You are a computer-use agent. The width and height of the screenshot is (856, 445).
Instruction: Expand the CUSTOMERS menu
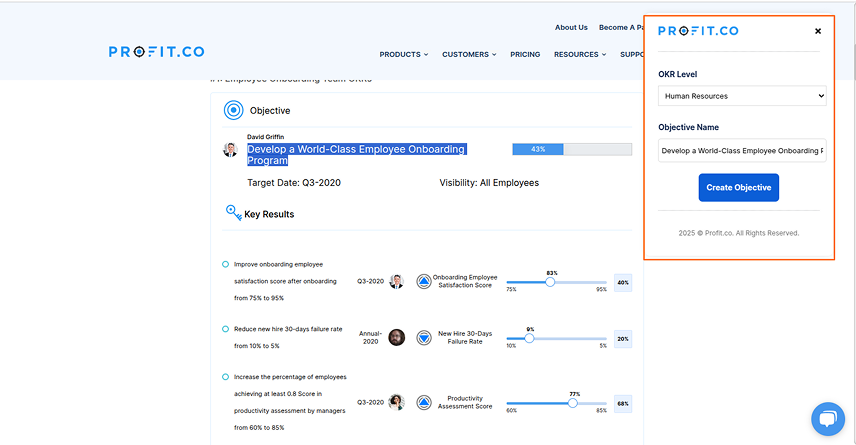(469, 55)
